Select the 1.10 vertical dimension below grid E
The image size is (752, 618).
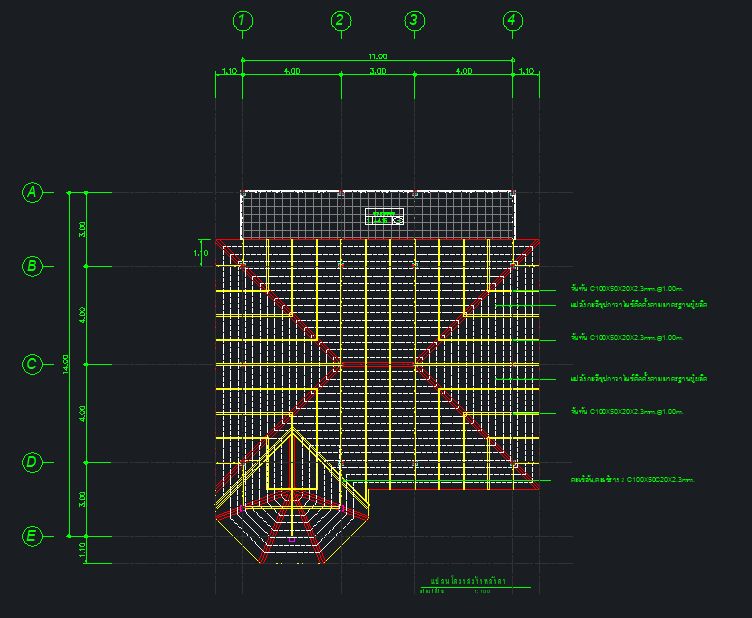pyautogui.click(x=82, y=548)
